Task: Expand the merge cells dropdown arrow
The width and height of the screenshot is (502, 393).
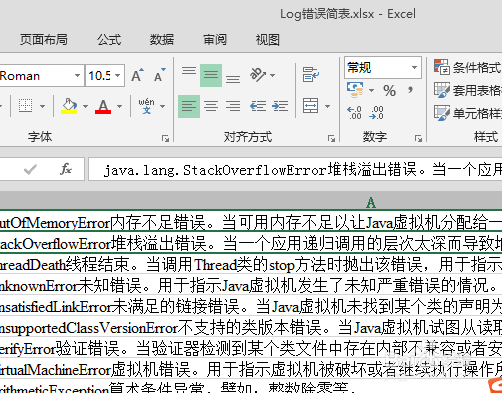Action: pyautogui.click(x=327, y=106)
